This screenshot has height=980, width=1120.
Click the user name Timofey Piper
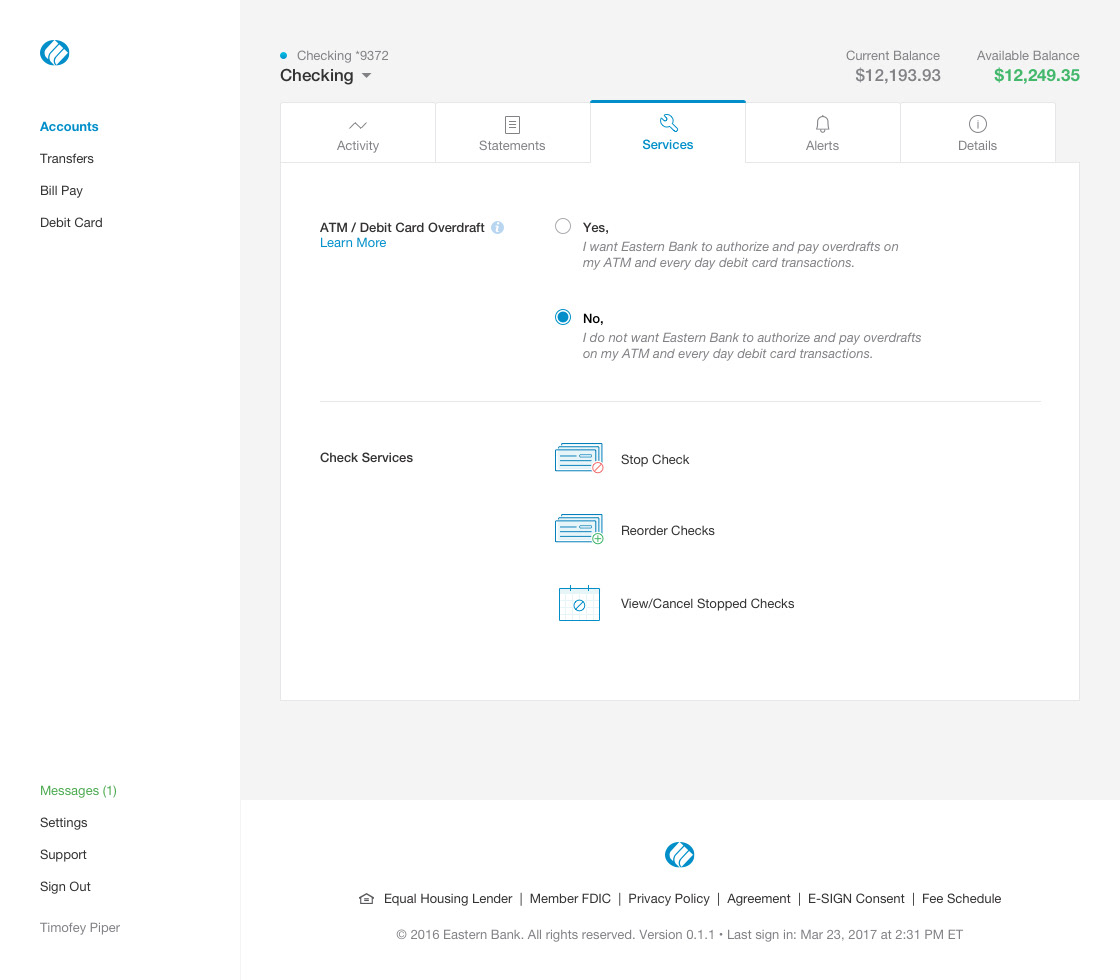[80, 928]
